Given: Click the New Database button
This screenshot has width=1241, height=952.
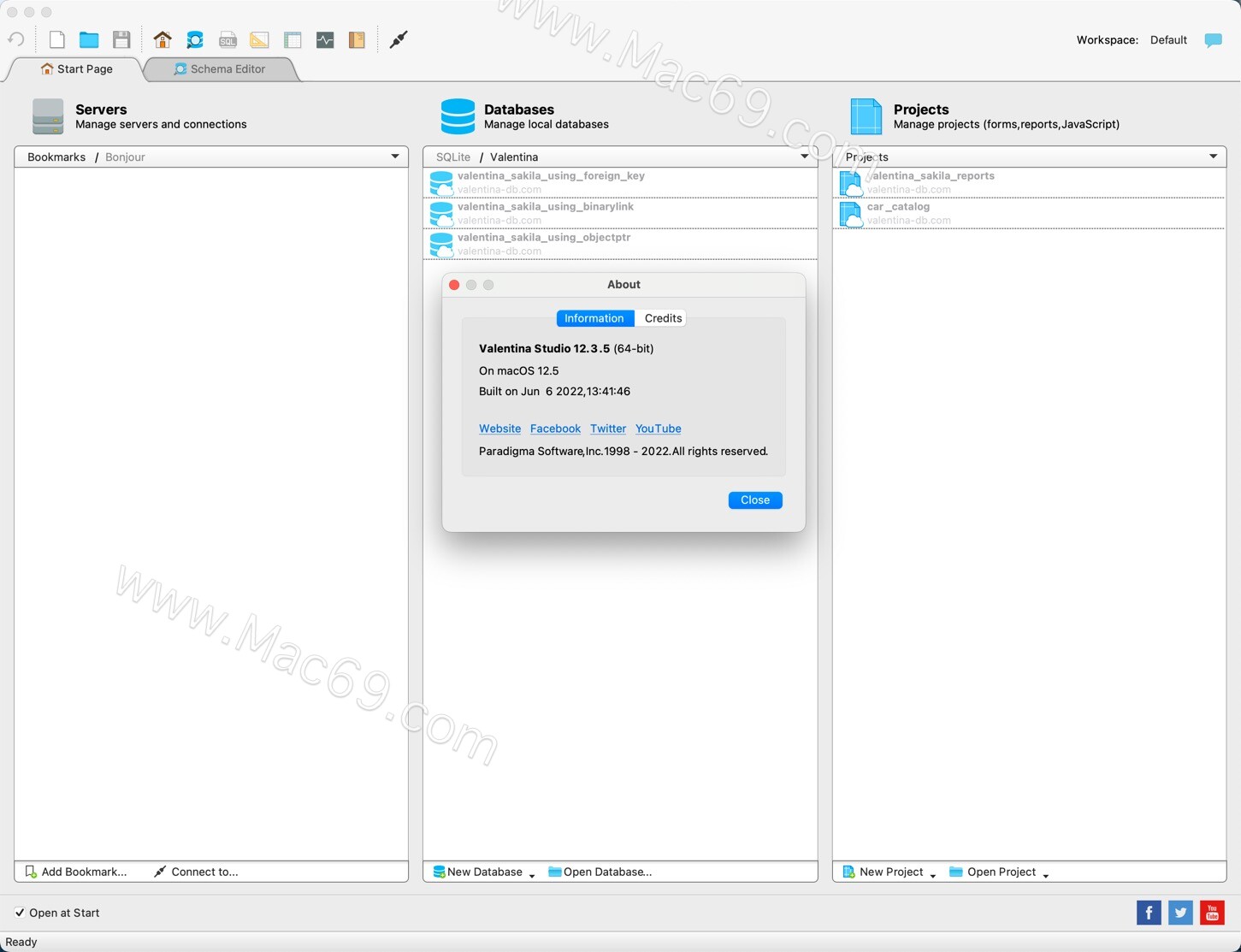Looking at the screenshot, I should point(477,872).
